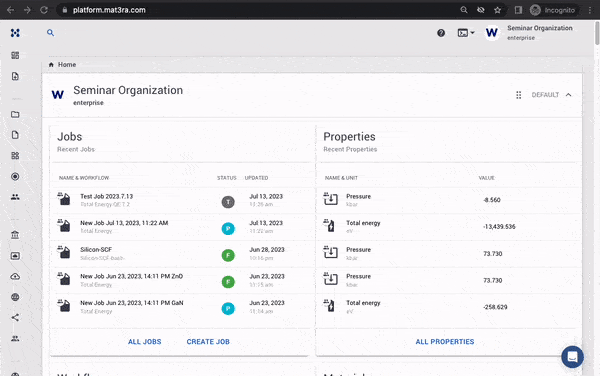
Task: Click the UPDATED column header in Jobs
Action: pyautogui.click(x=256, y=178)
